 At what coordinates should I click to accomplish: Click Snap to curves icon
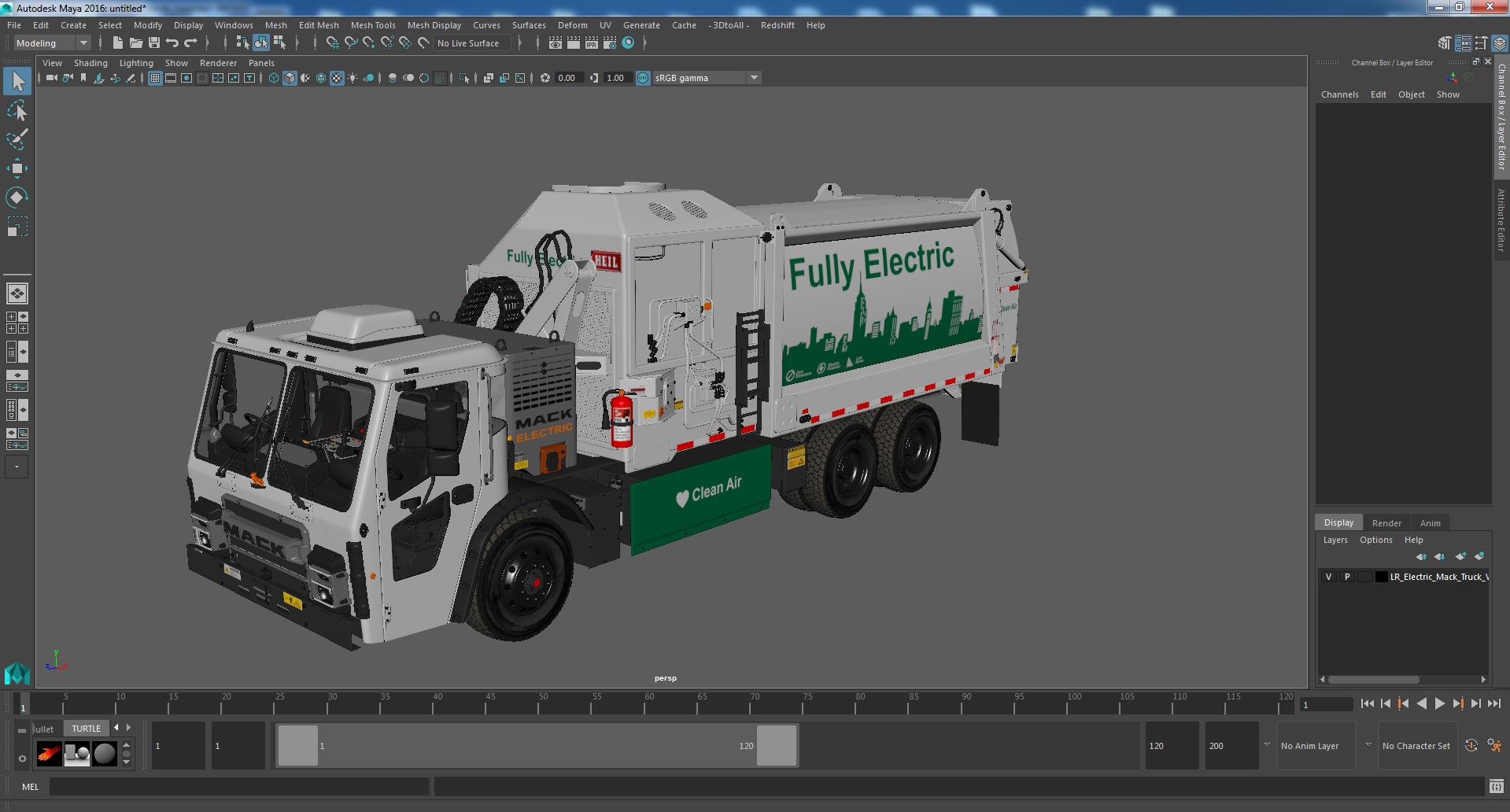[x=351, y=43]
